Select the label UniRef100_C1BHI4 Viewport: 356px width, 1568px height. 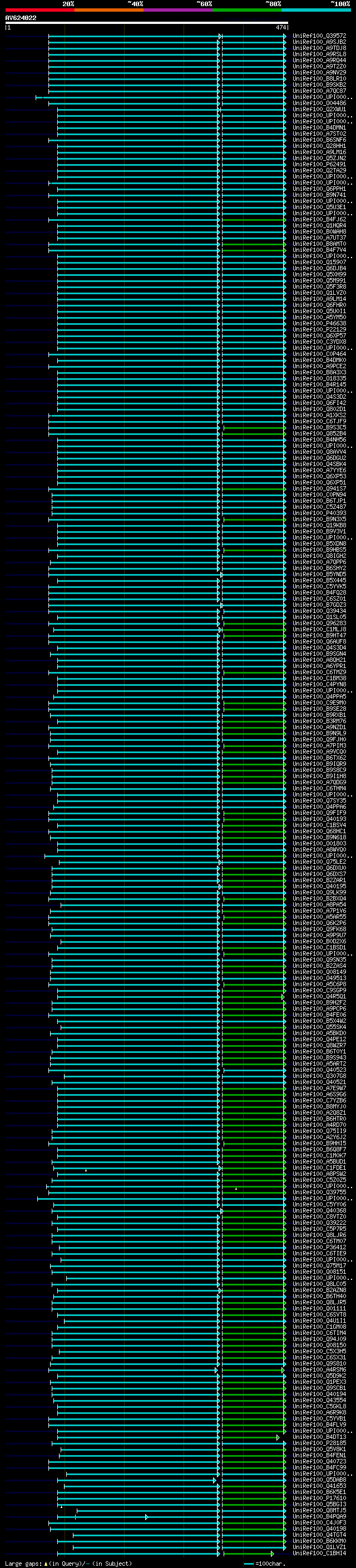tap(319, 1553)
